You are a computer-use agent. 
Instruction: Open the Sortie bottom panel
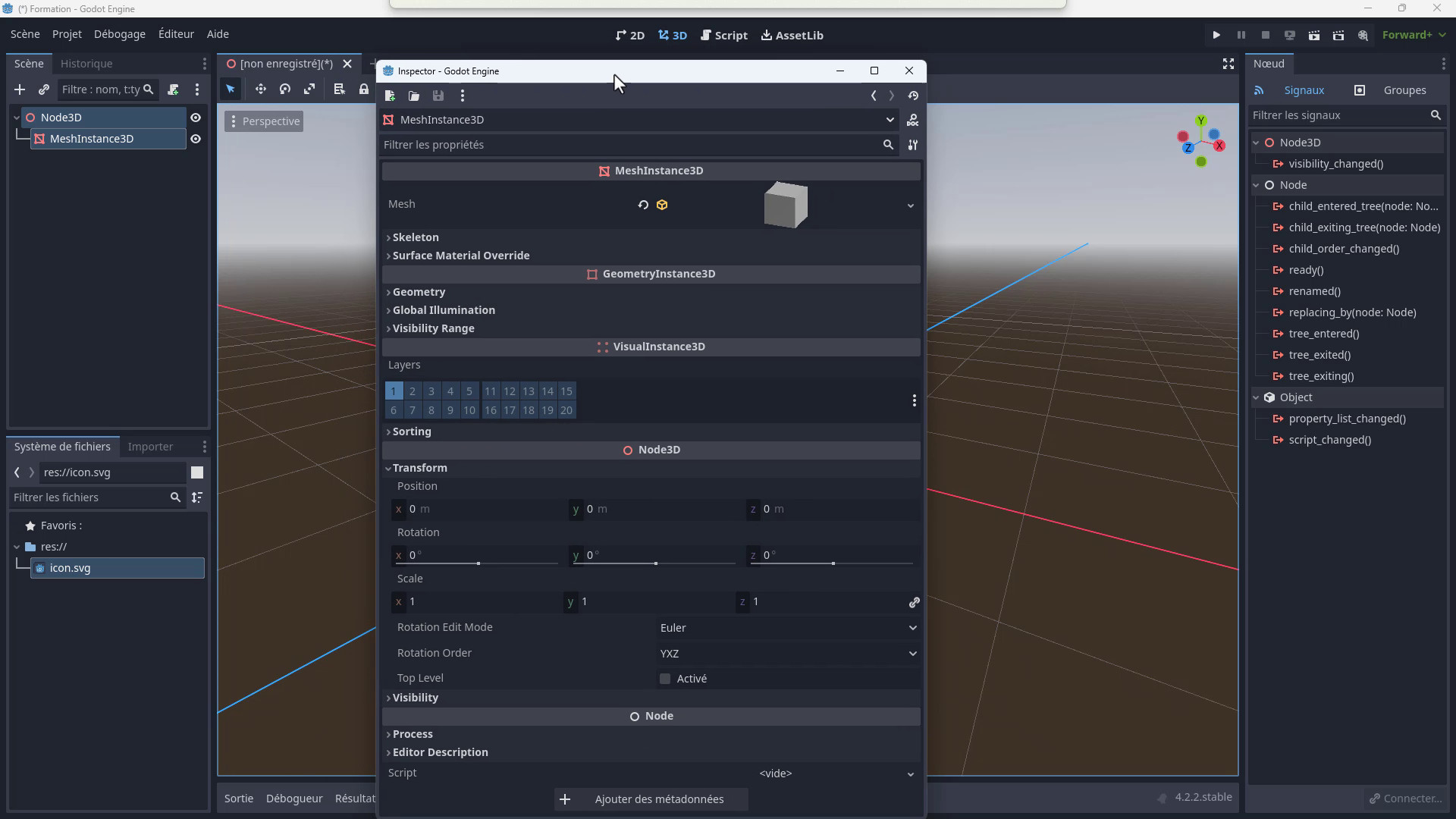tap(239, 799)
